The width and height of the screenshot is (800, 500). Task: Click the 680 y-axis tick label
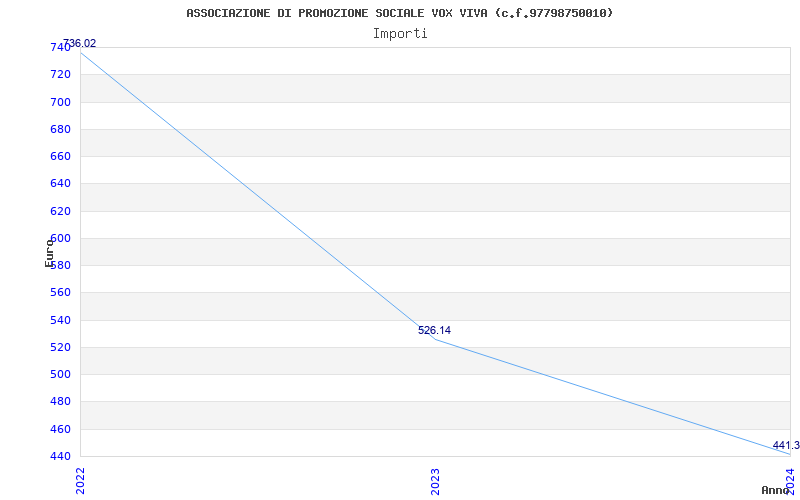pyautogui.click(x=60, y=129)
